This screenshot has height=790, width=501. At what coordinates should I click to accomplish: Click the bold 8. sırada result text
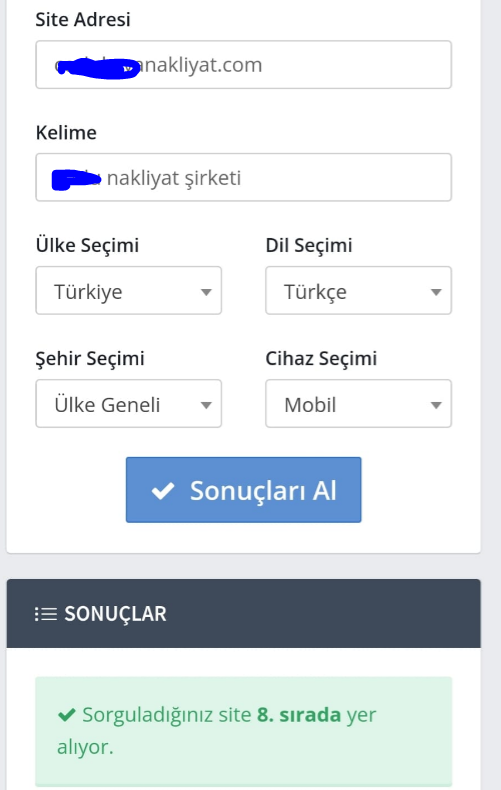point(299,714)
